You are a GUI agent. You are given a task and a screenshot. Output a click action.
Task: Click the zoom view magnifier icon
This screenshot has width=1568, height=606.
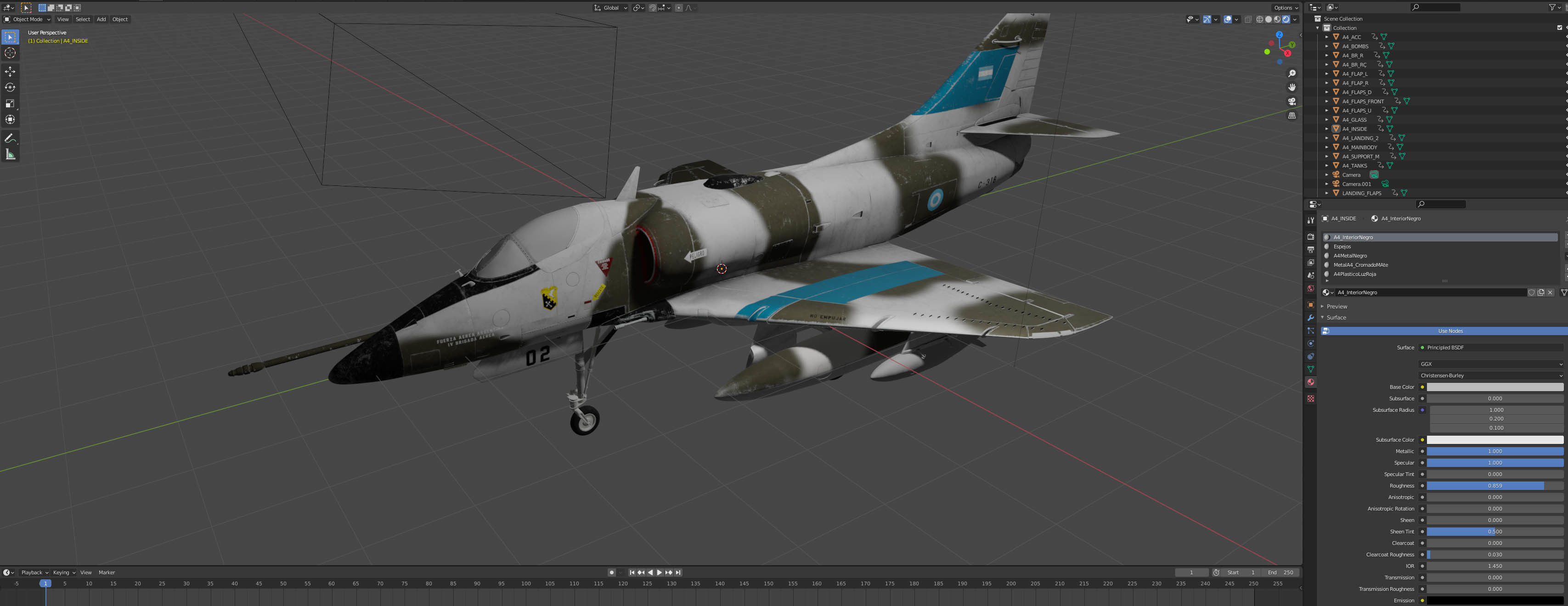pos(1292,73)
